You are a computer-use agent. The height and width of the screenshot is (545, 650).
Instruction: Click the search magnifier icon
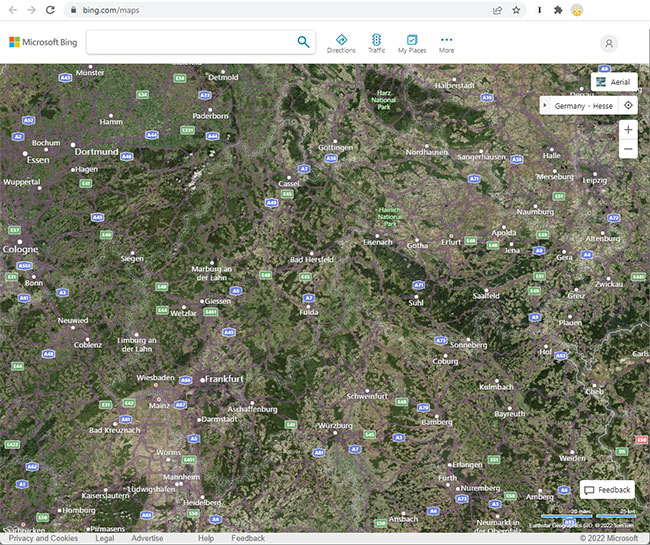(303, 42)
